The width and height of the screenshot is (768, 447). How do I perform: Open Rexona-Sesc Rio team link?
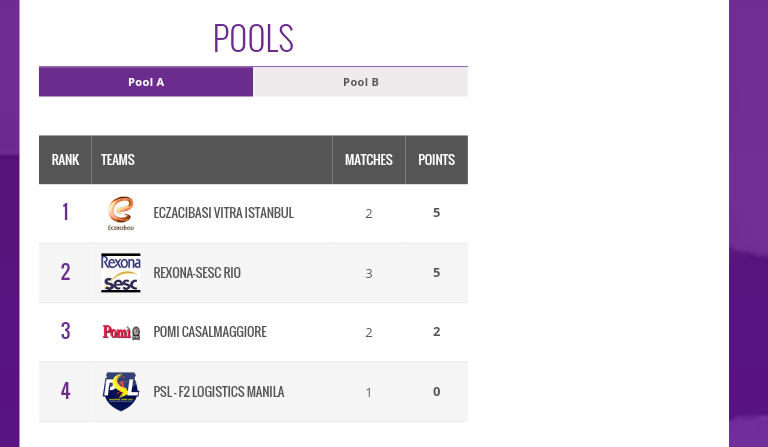pyautogui.click(x=197, y=273)
